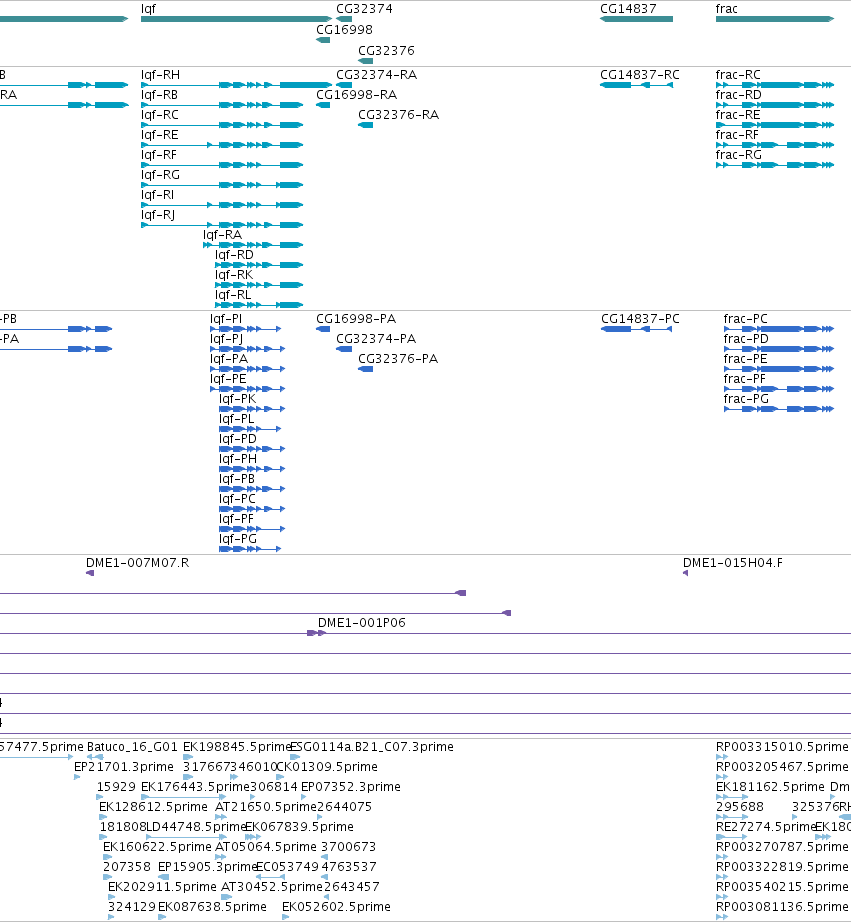
Task: Select the DME1-015H04.F clone label
Action: point(733,563)
